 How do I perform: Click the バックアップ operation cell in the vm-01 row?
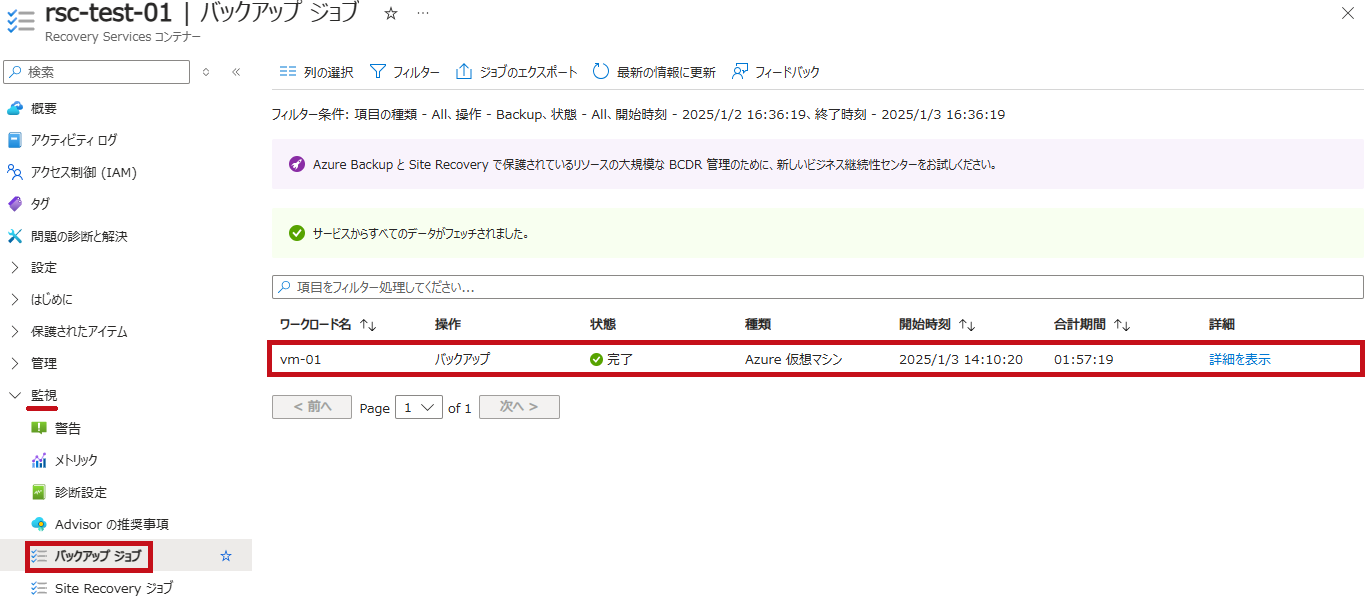point(462,359)
